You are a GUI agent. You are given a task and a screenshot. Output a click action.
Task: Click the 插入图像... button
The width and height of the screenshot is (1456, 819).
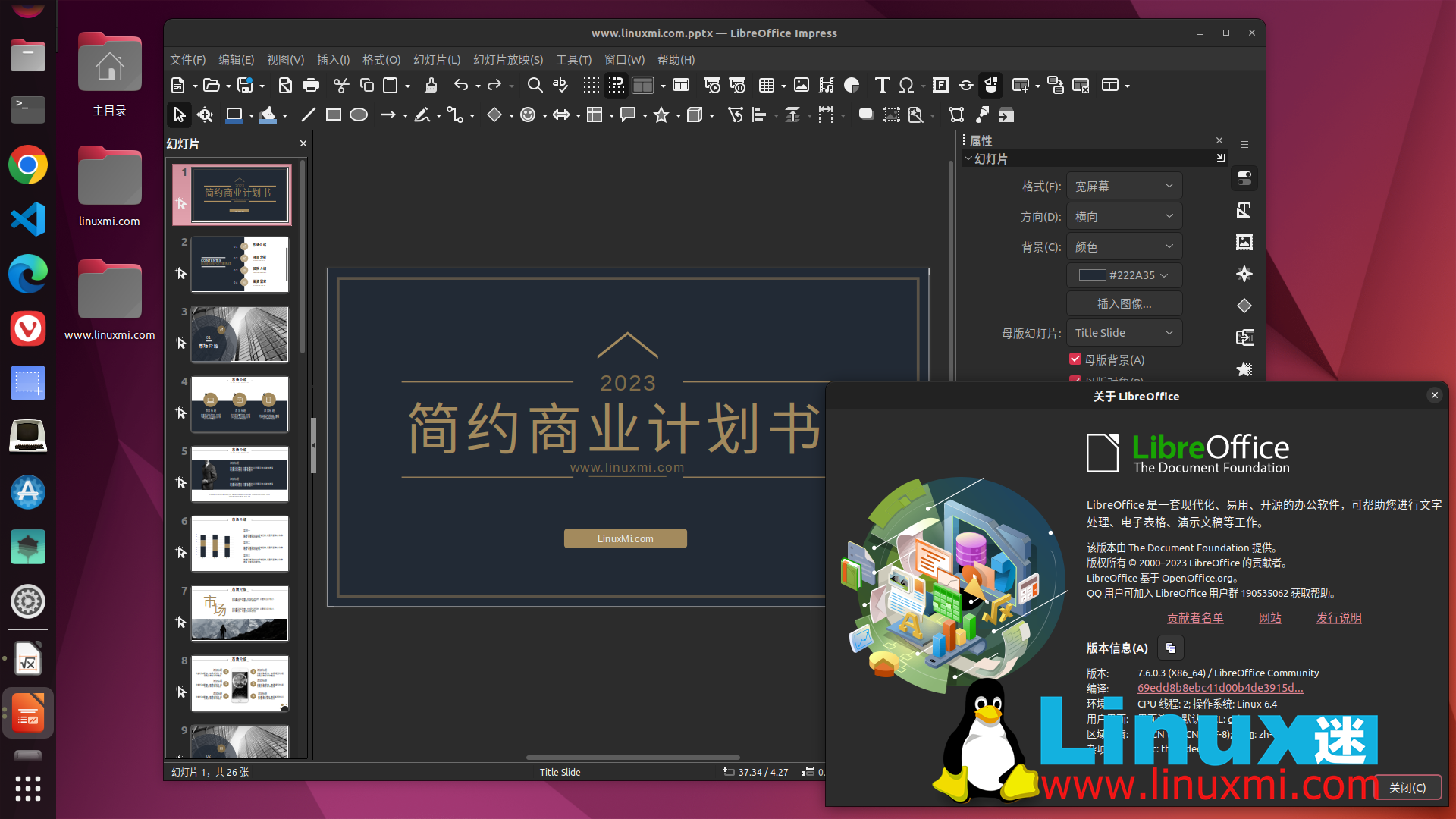pyautogui.click(x=1124, y=304)
